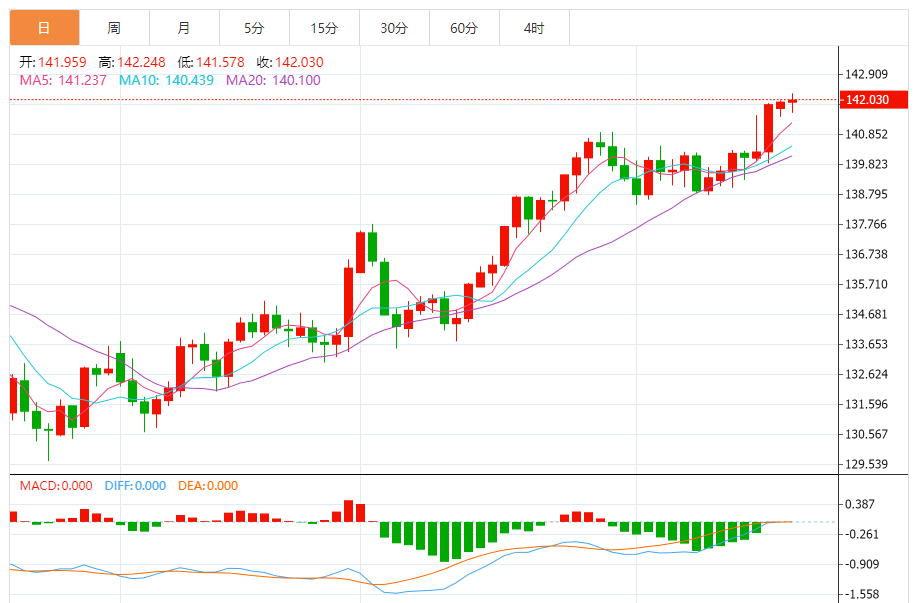917x603 pixels.
Task: Click the high price value 142.248
Action: (x=142, y=62)
